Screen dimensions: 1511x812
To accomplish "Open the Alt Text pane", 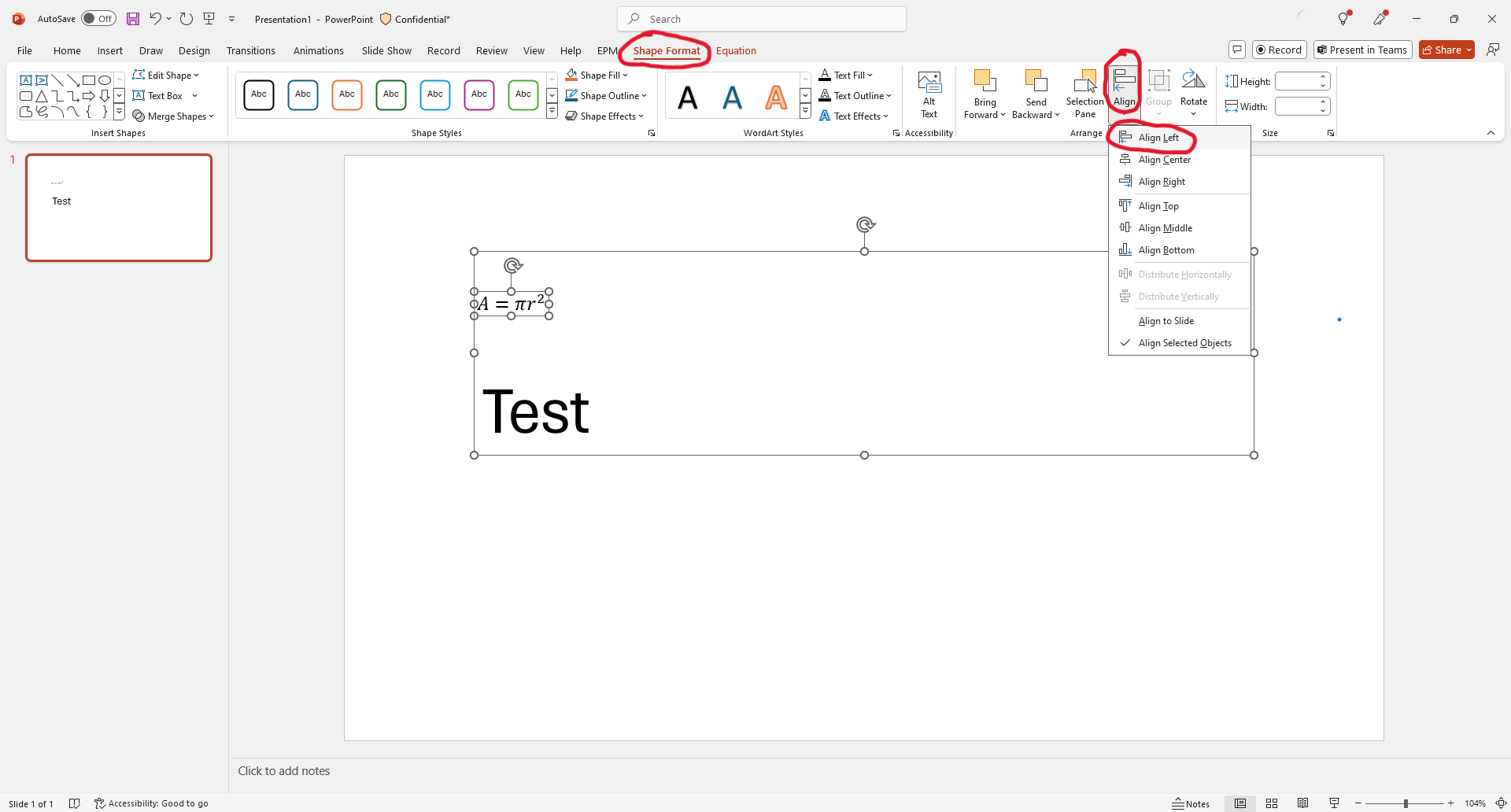I will pos(929,94).
